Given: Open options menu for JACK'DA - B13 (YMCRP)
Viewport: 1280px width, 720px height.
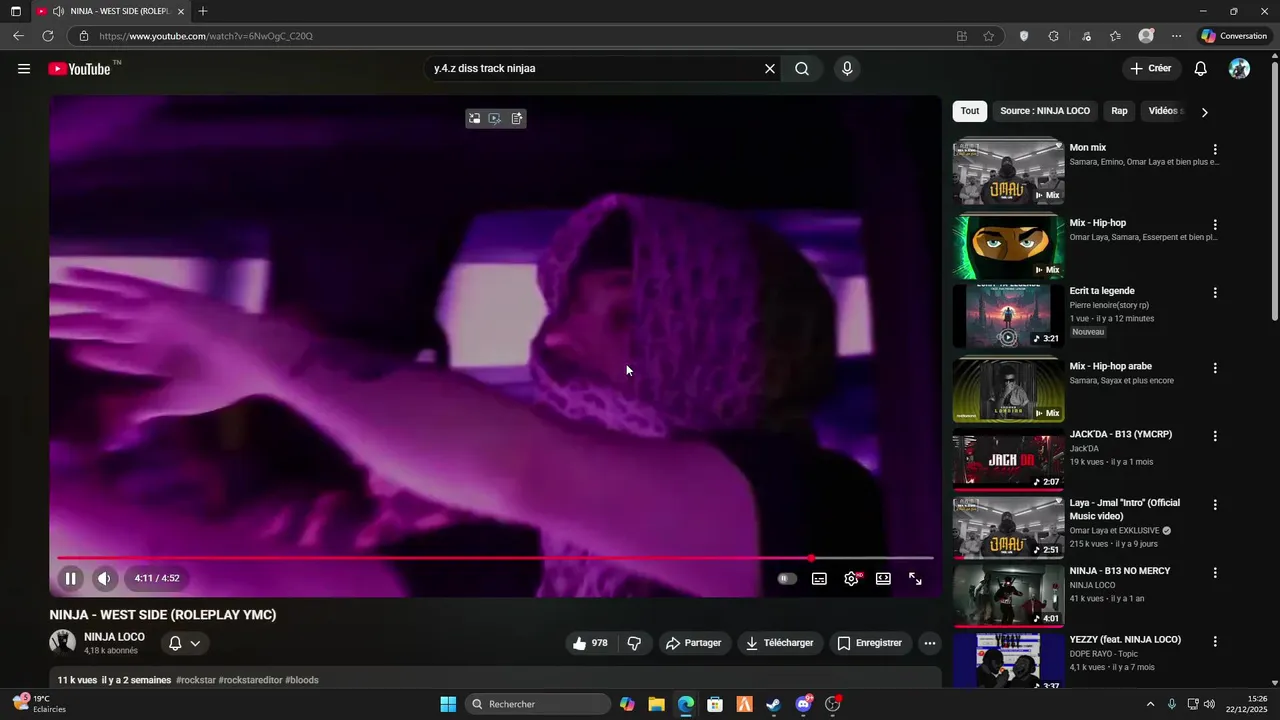Looking at the screenshot, I should click(x=1215, y=436).
